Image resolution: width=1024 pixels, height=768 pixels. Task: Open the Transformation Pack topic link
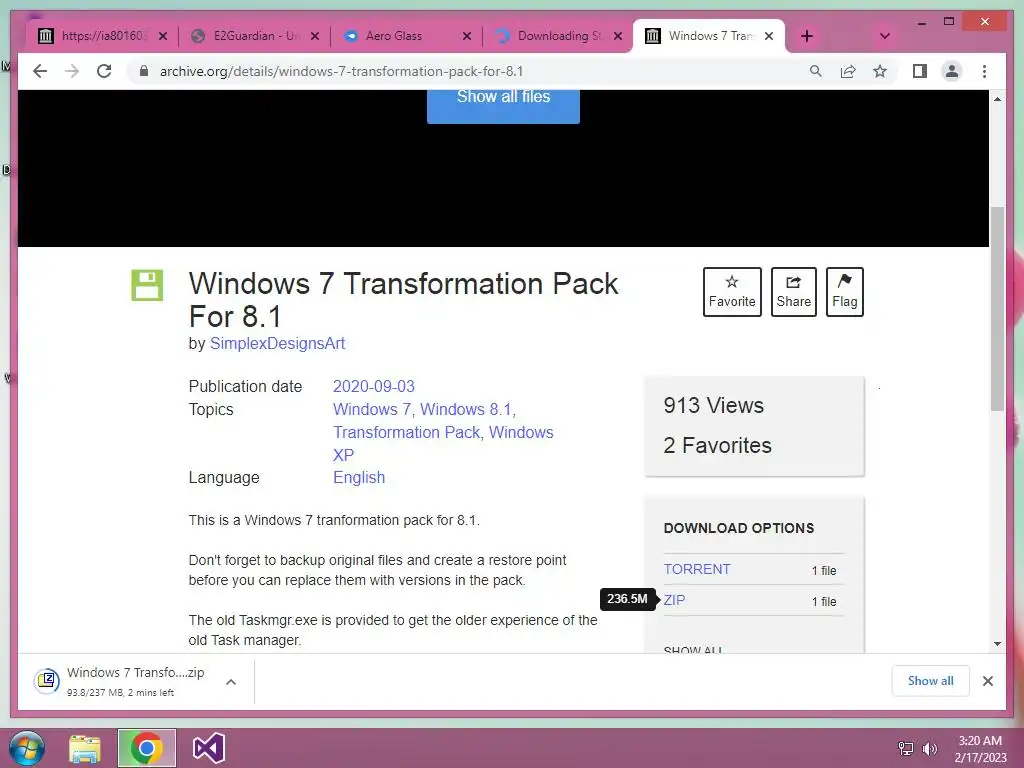tap(407, 432)
